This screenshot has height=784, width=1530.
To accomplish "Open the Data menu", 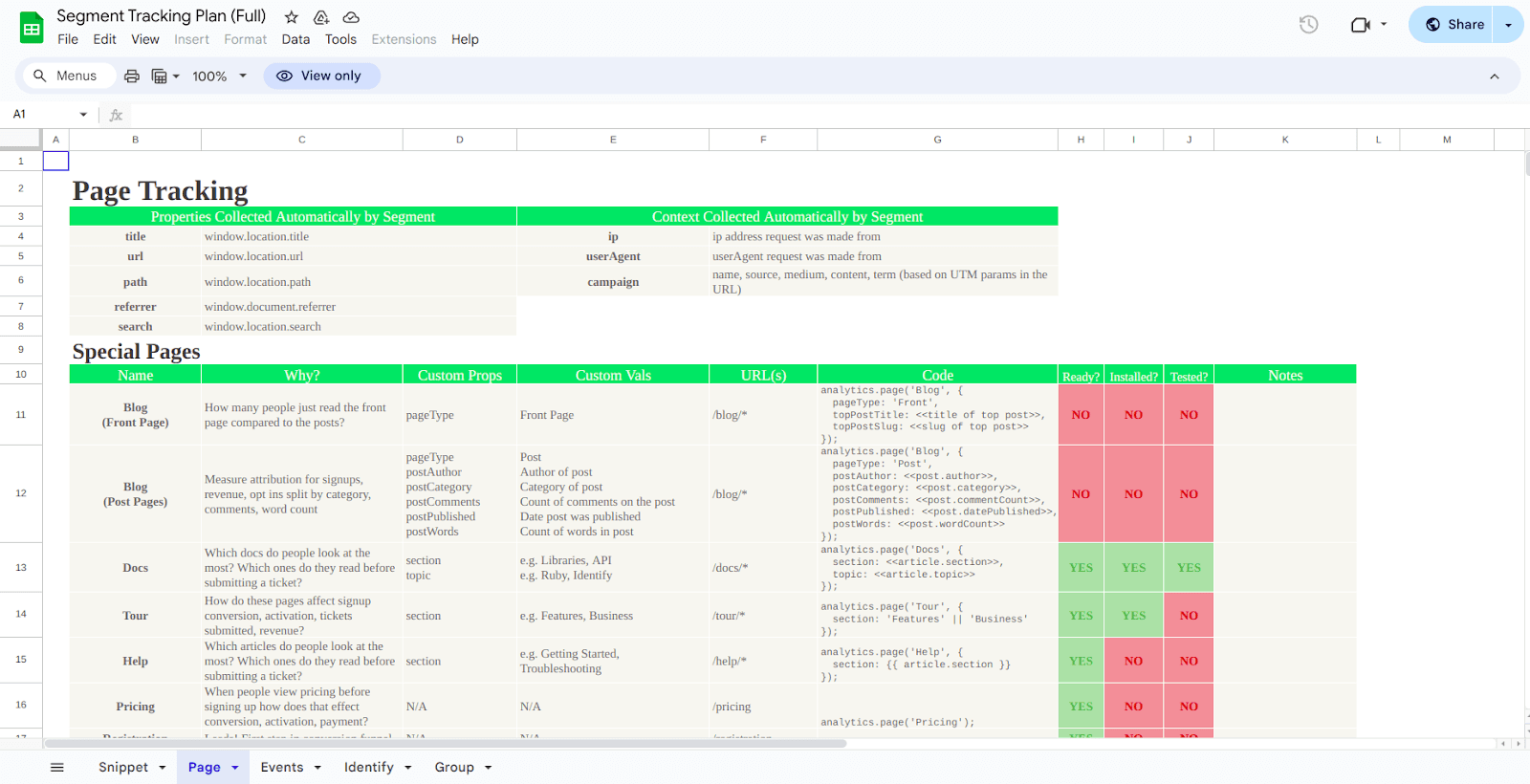I will coord(295,39).
